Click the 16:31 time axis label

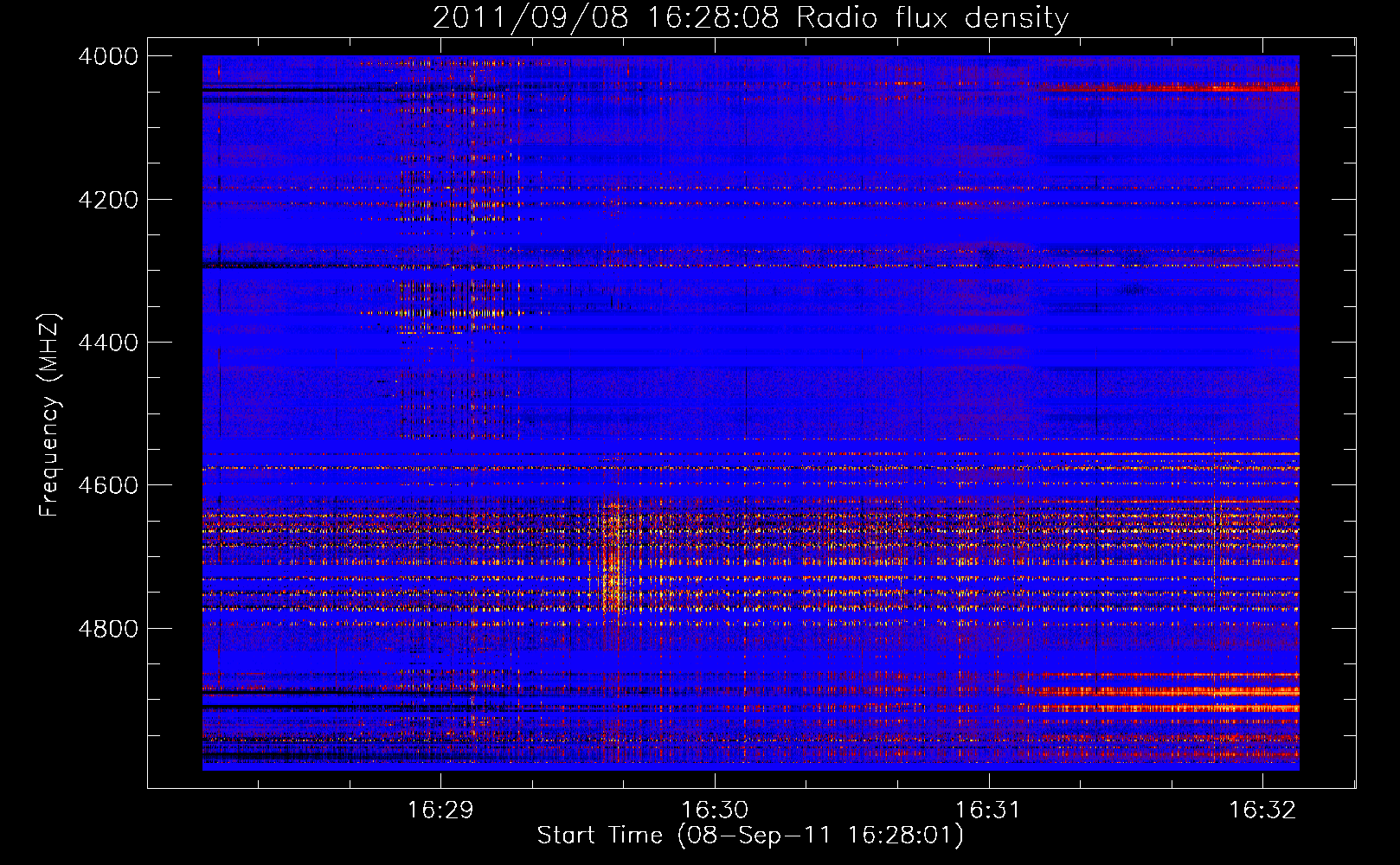(988, 810)
